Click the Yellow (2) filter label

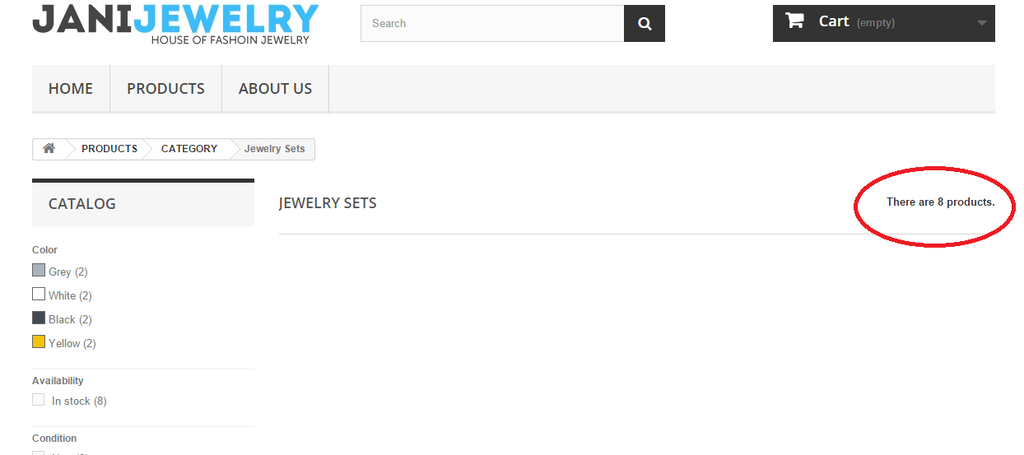(x=72, y=343)
